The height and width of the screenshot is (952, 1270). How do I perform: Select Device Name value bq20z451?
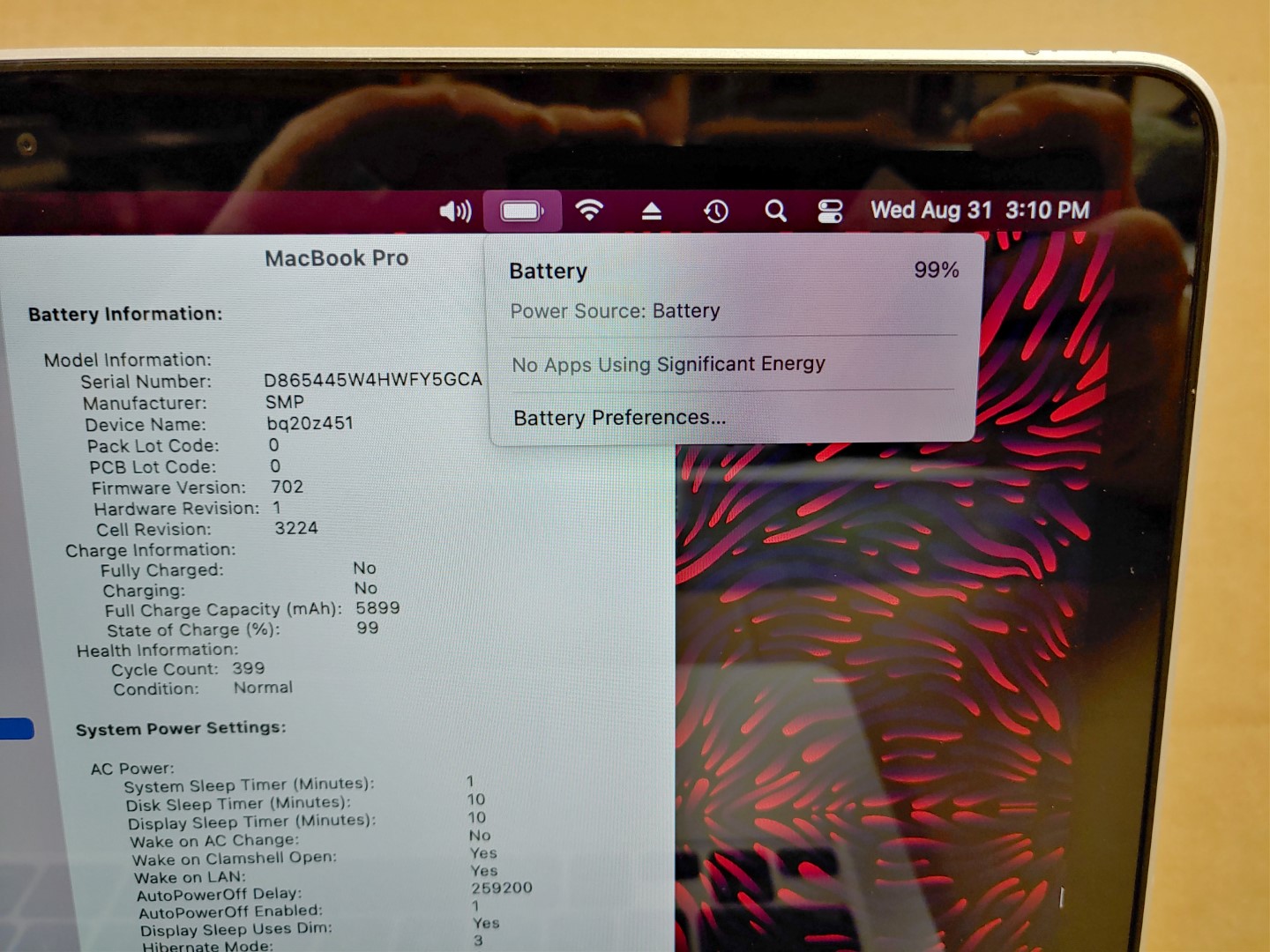tap(310, 423)
